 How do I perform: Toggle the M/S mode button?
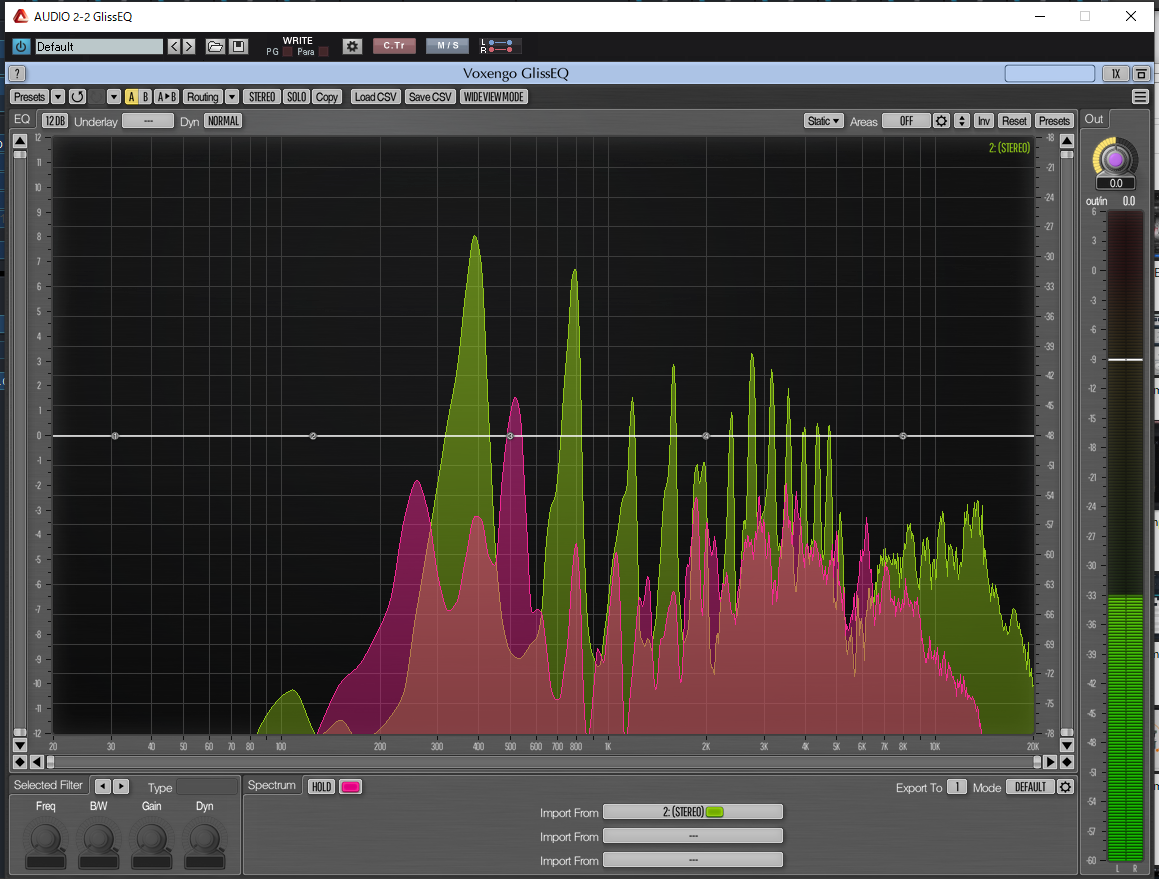point(447,46)
